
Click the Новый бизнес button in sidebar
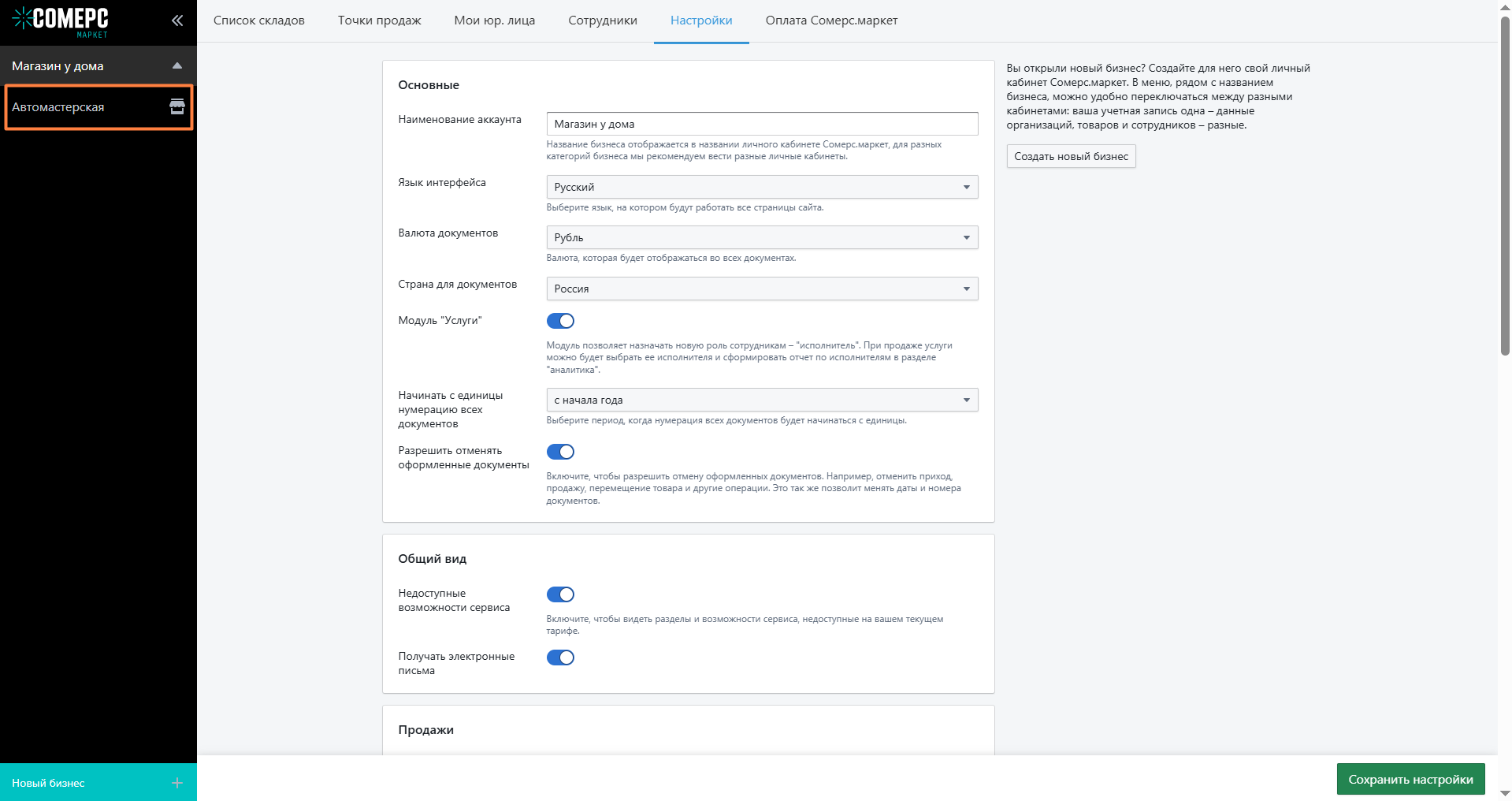tap(98, 782)
